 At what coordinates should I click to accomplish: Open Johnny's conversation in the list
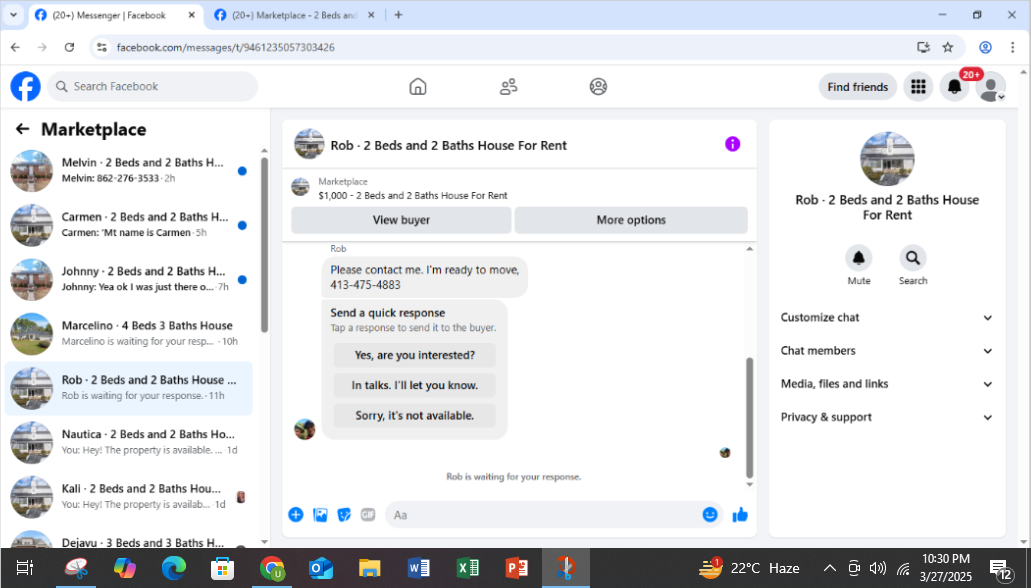coord(129,280)
